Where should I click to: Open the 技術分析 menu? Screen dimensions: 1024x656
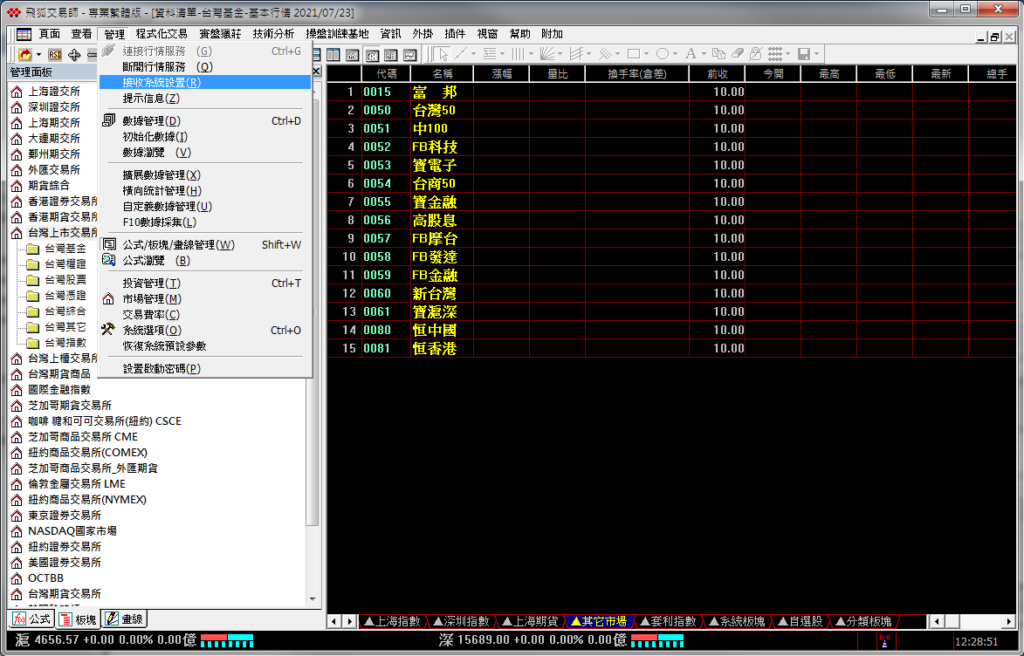tap(273, 34)
